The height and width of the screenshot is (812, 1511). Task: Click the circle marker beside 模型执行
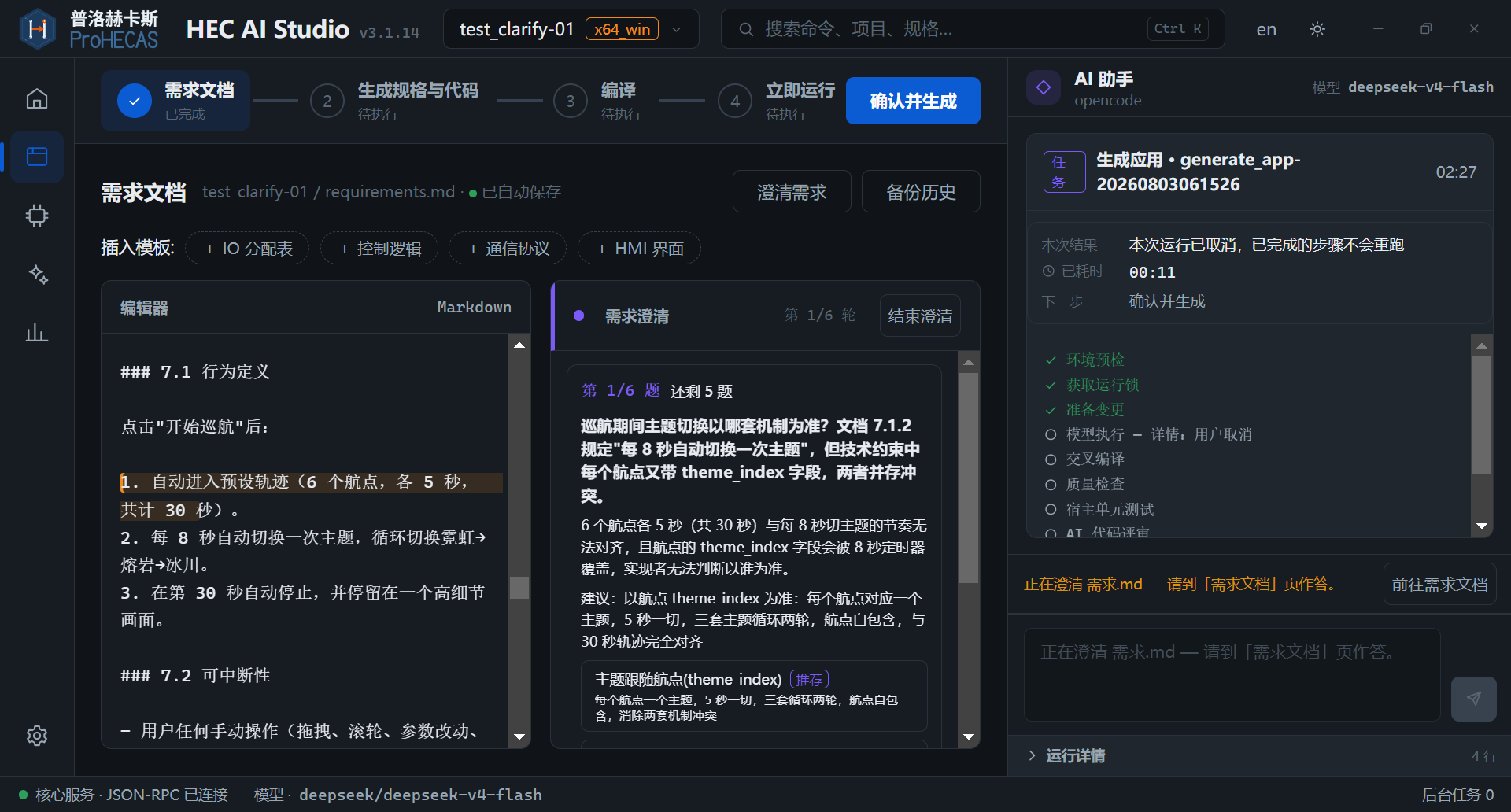click(1050, 434)
